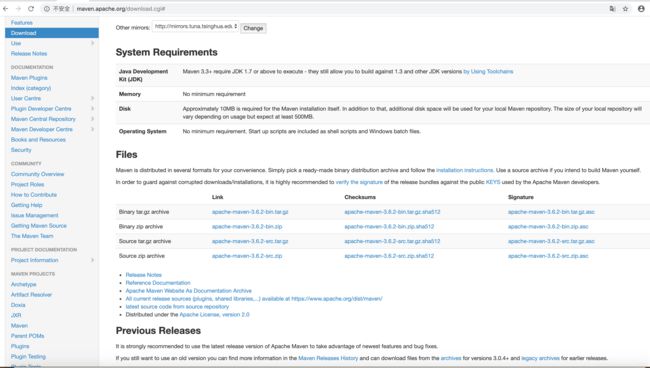Bookmark this page with star icon

tap(626, 9)
